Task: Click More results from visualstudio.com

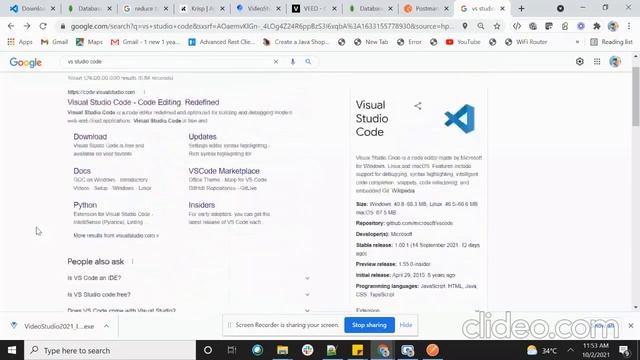Action: click(116, 236)
